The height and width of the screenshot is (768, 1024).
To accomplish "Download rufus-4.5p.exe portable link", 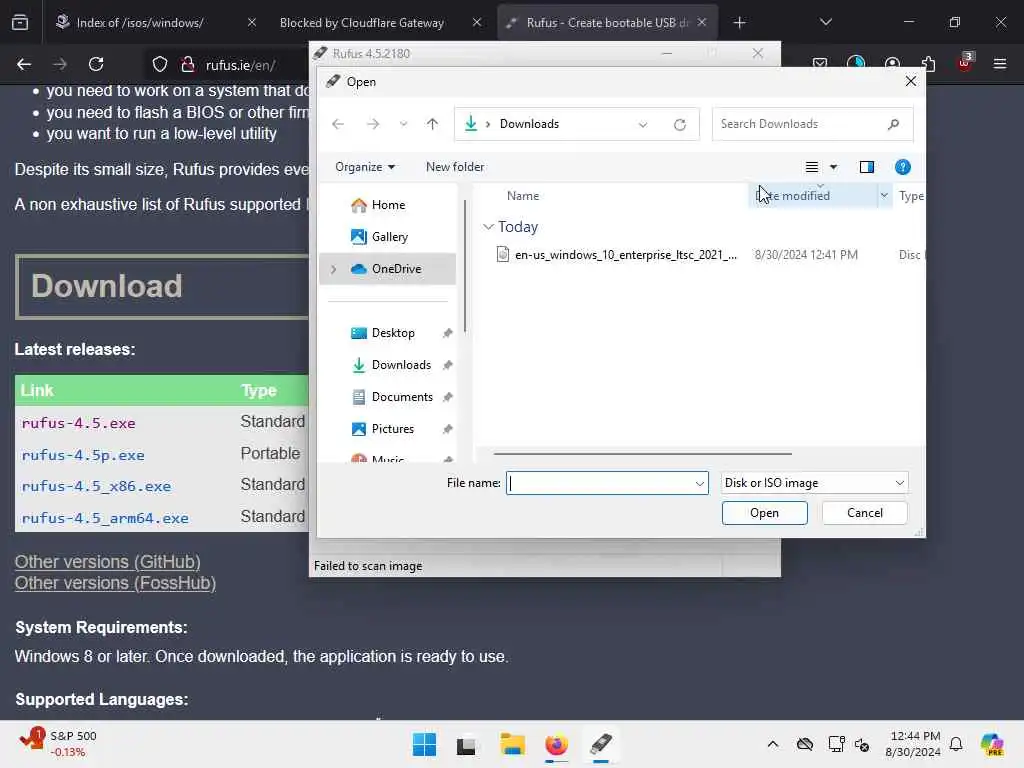I will tap(83, 455).
